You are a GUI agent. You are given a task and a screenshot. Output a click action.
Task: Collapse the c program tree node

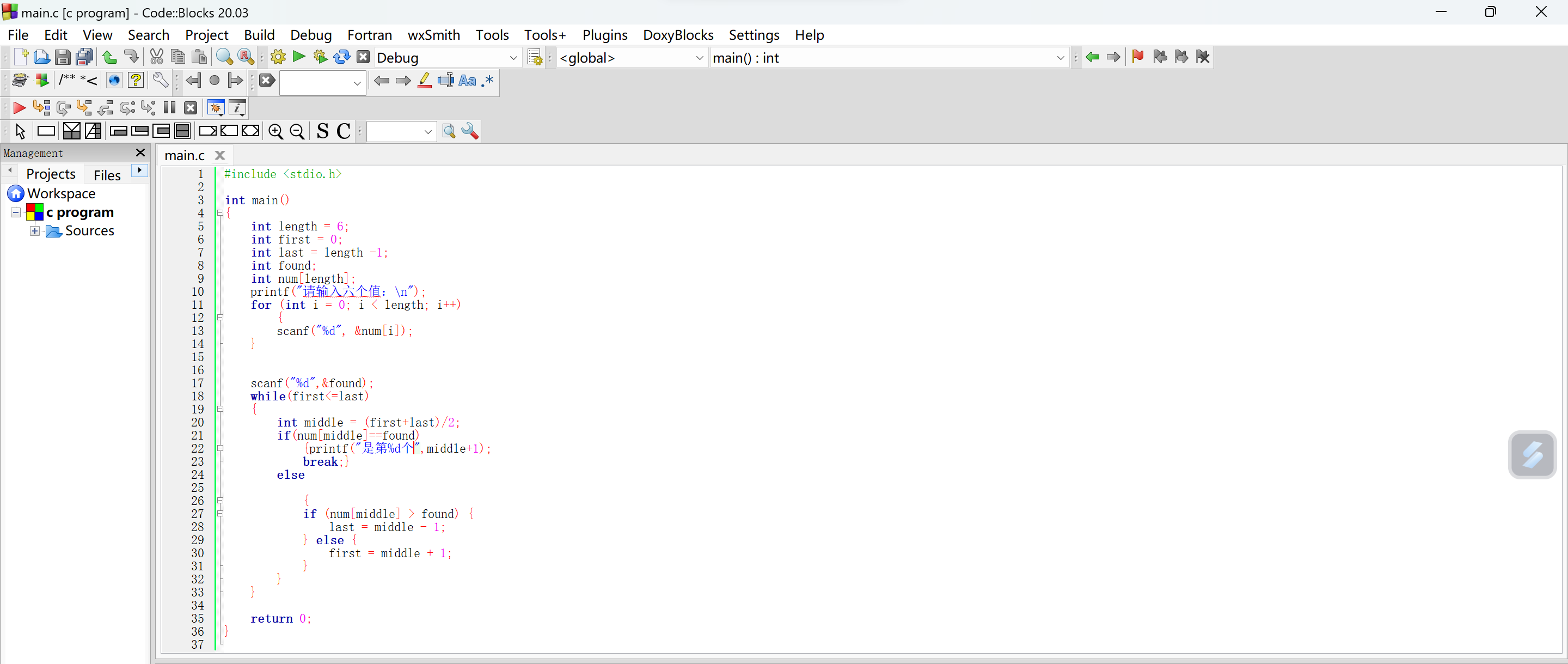click(x=16, y=212)
